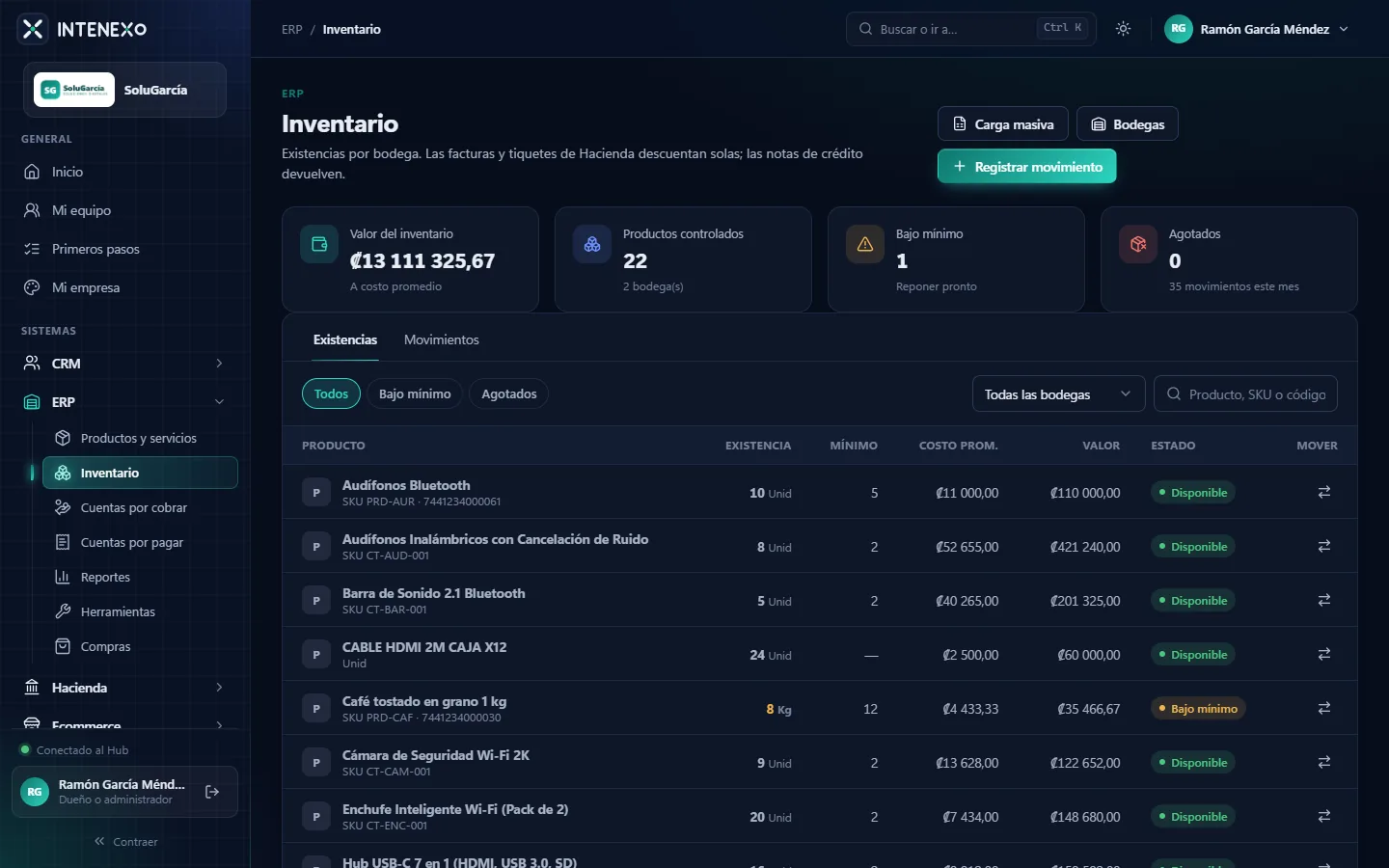The height and width of the screenshot is (868, 1389).
Task: Click the value ₡421 240,00
Action: 1085,547
